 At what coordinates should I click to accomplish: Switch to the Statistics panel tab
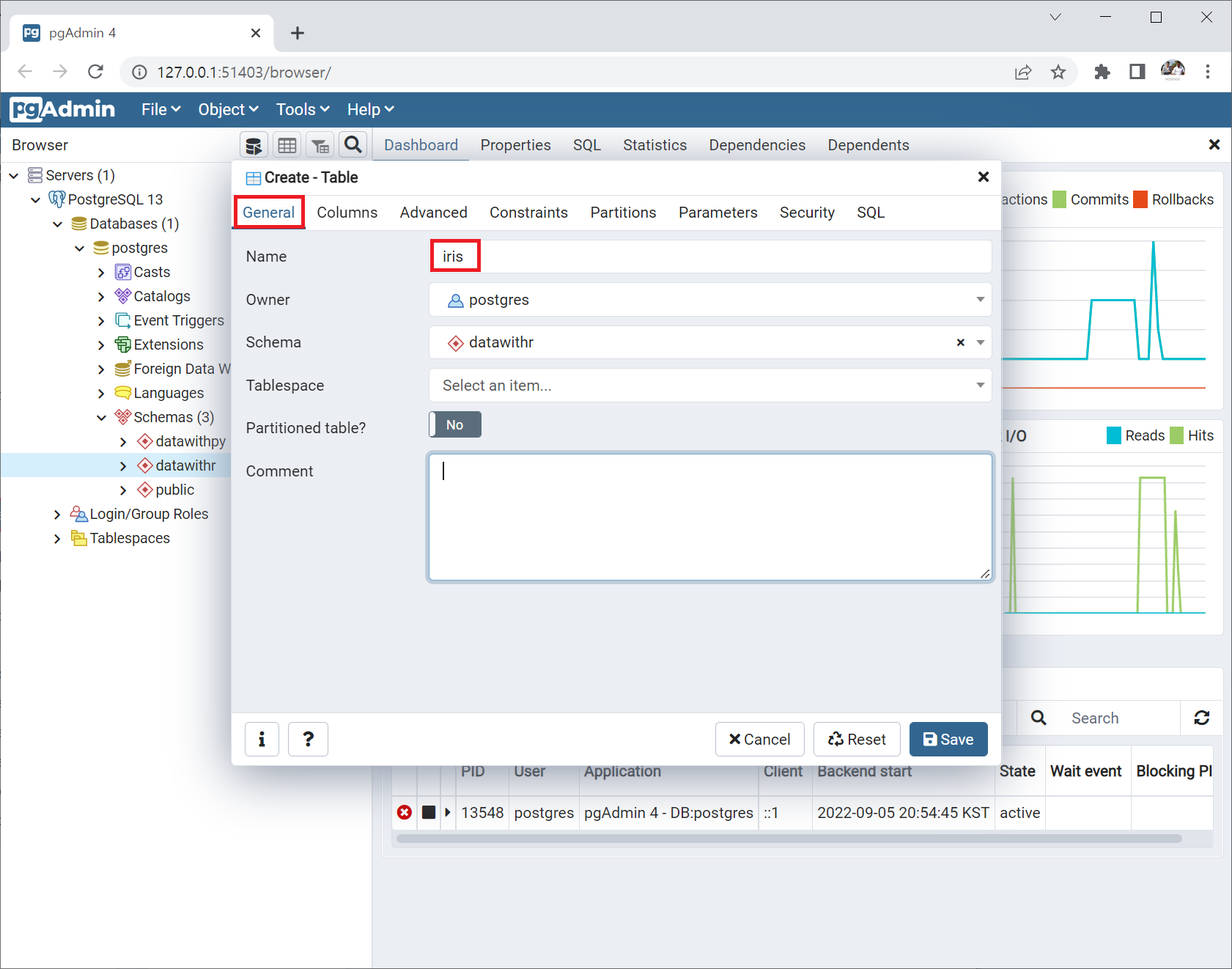[x=654, y=145]
